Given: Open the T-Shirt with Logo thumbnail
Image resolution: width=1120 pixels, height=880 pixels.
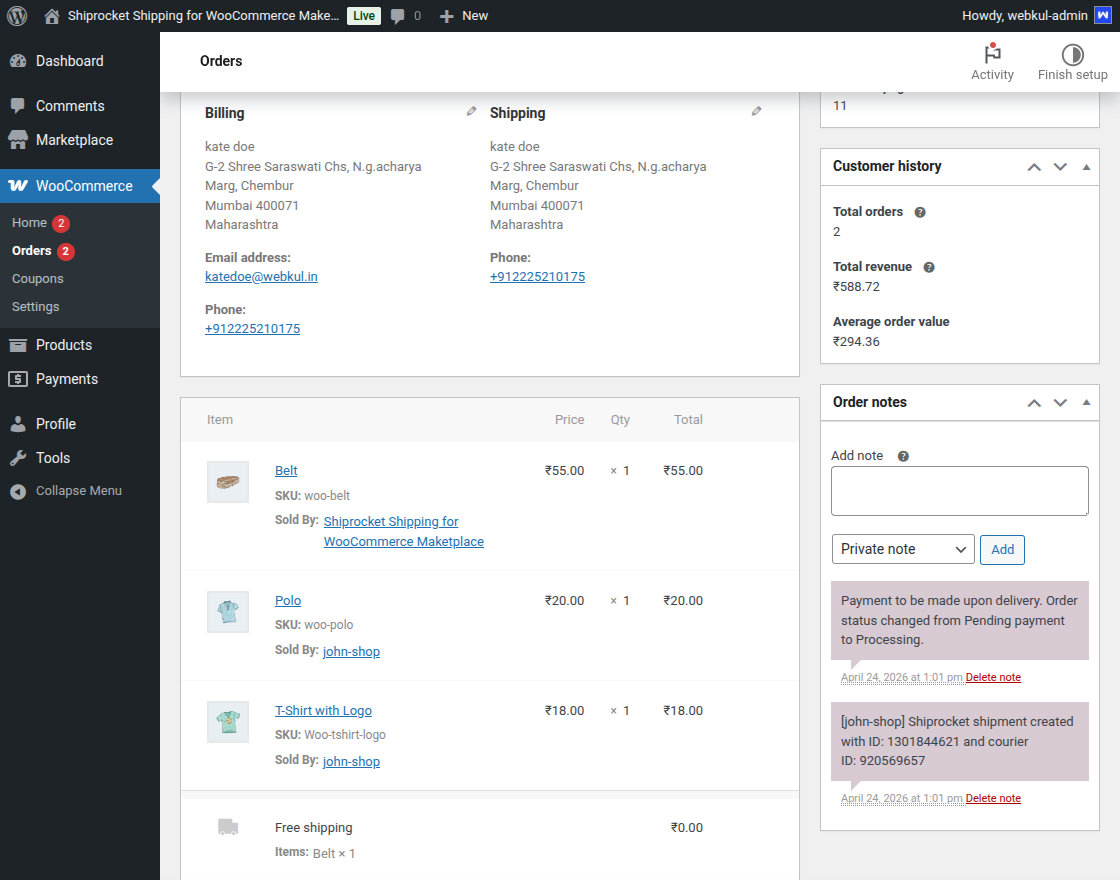Looking at the screenshot, I should 228,722.
